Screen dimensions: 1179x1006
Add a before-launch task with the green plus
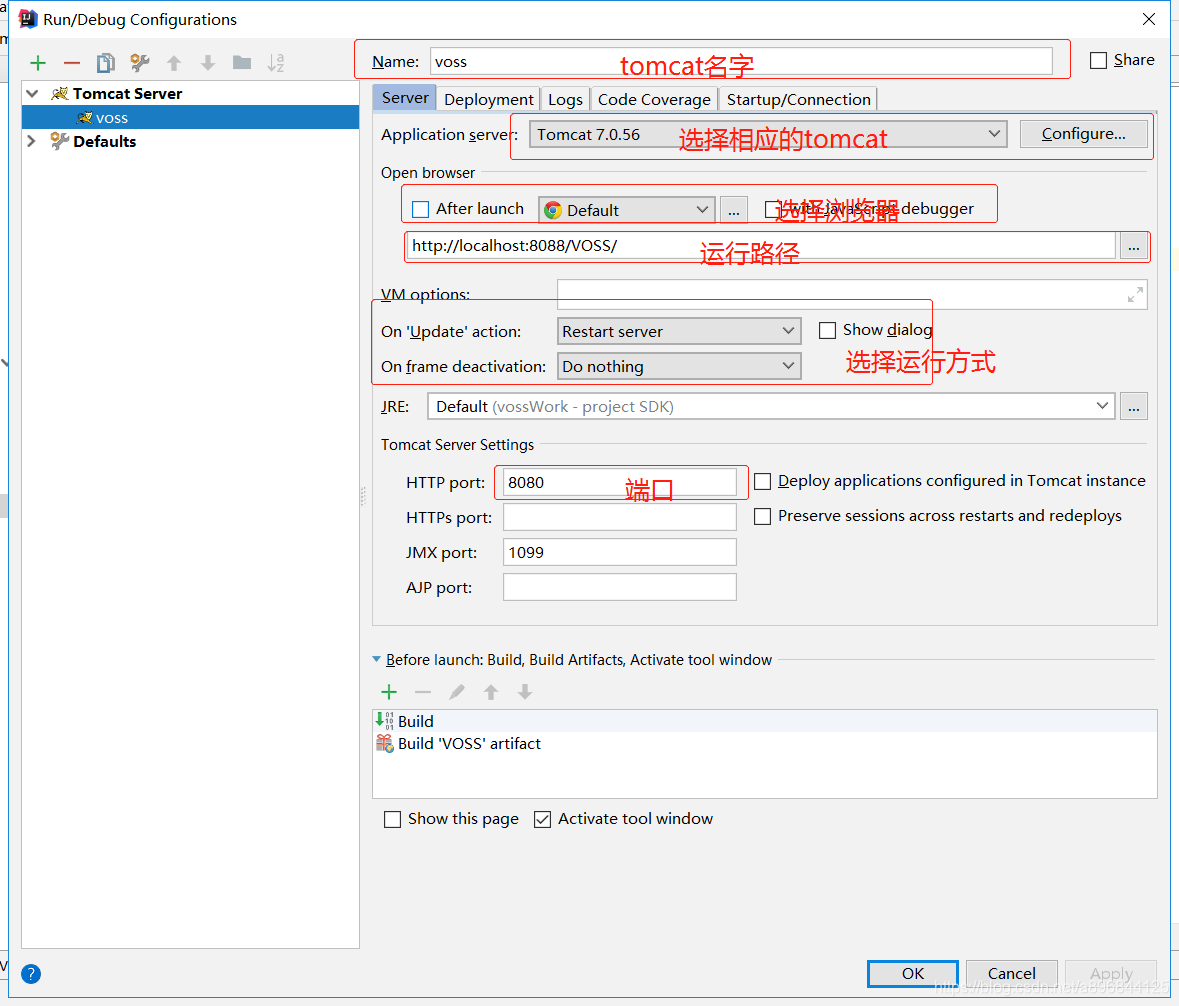click(x=389, y=692)
